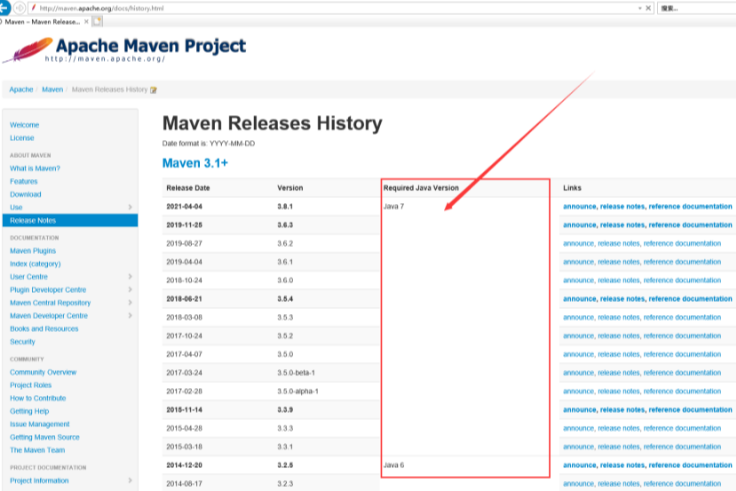Open the Security sidebar link
This screenshot has width=736, height=491.
23,342
